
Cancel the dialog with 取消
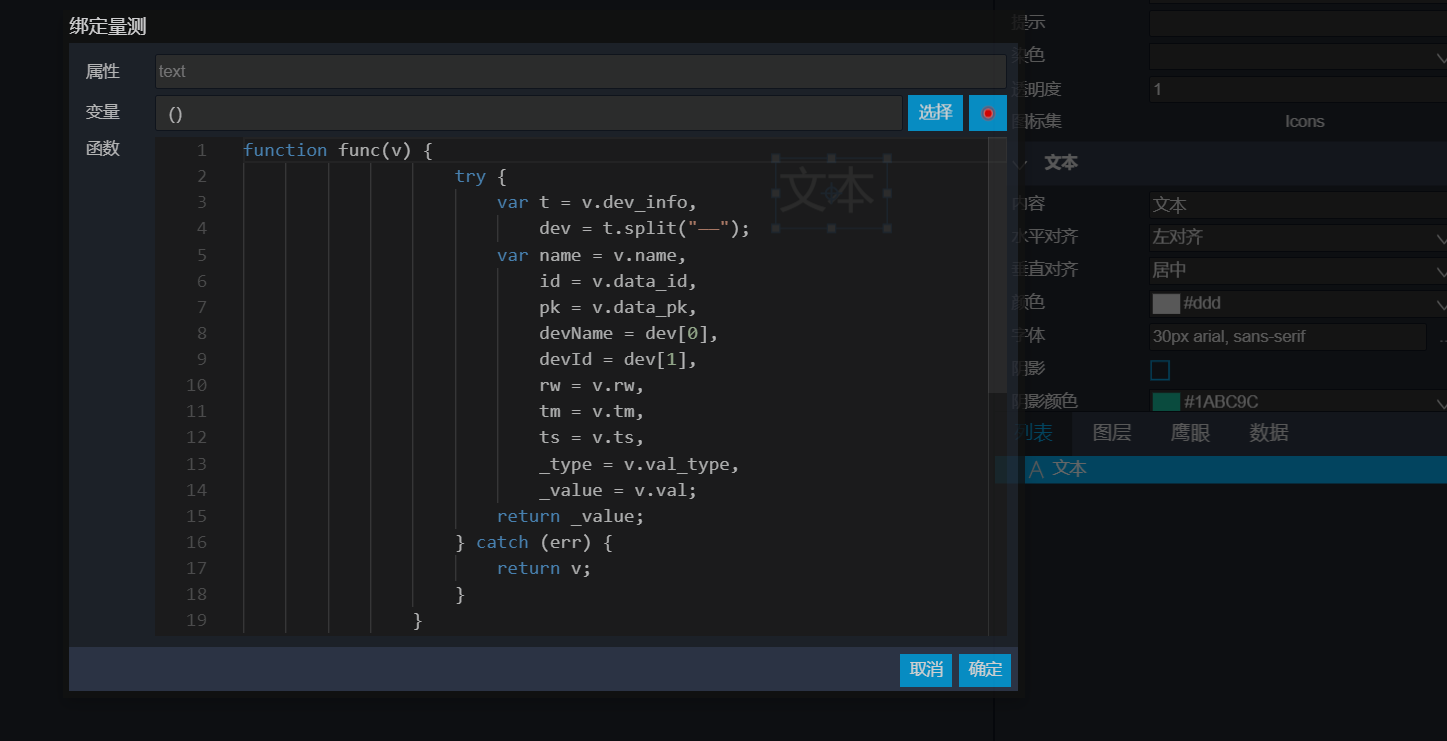pyautogui.click(x=926, y=669)
